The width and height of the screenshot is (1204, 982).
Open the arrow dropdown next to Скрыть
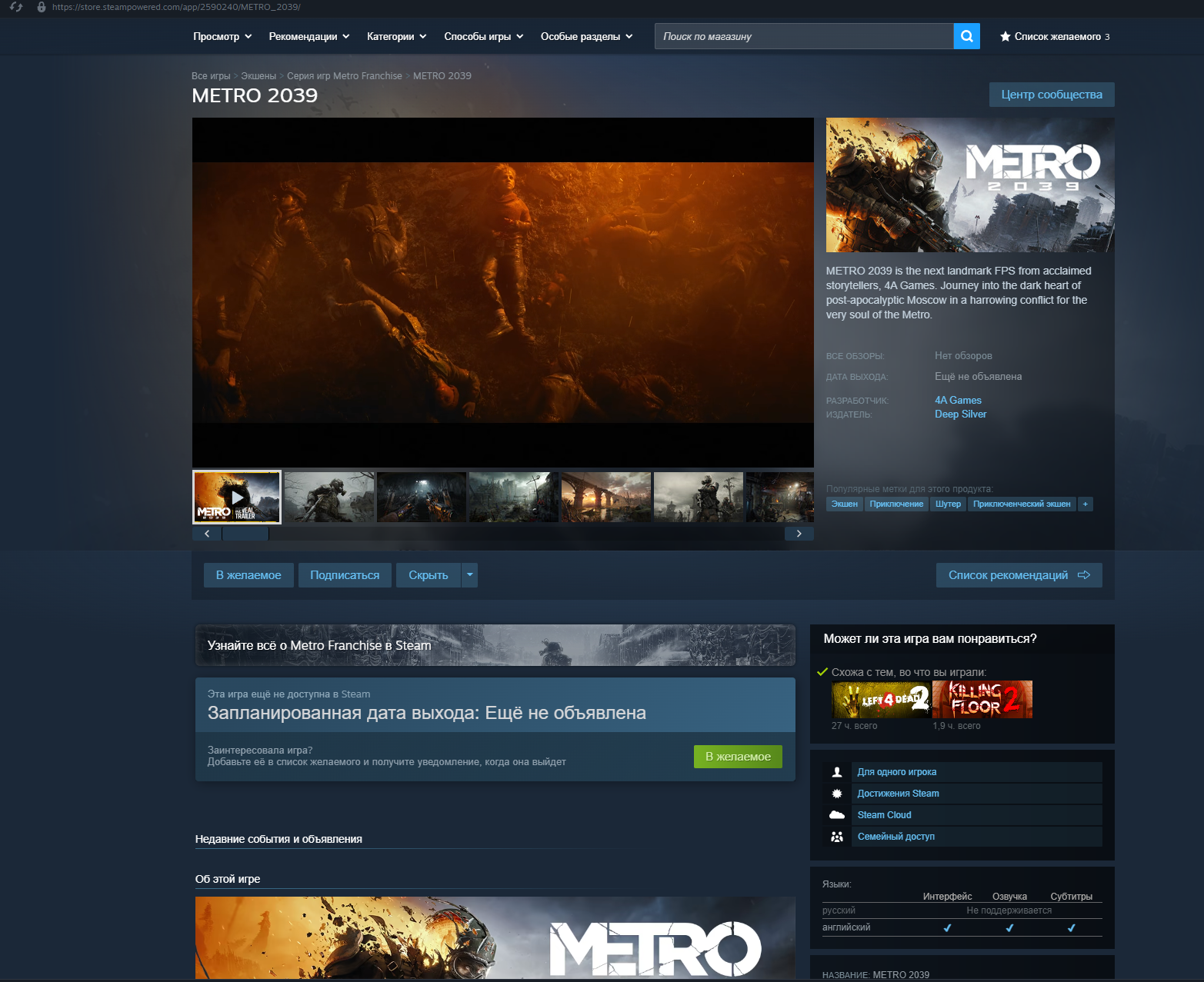click(x=469, y=575)
